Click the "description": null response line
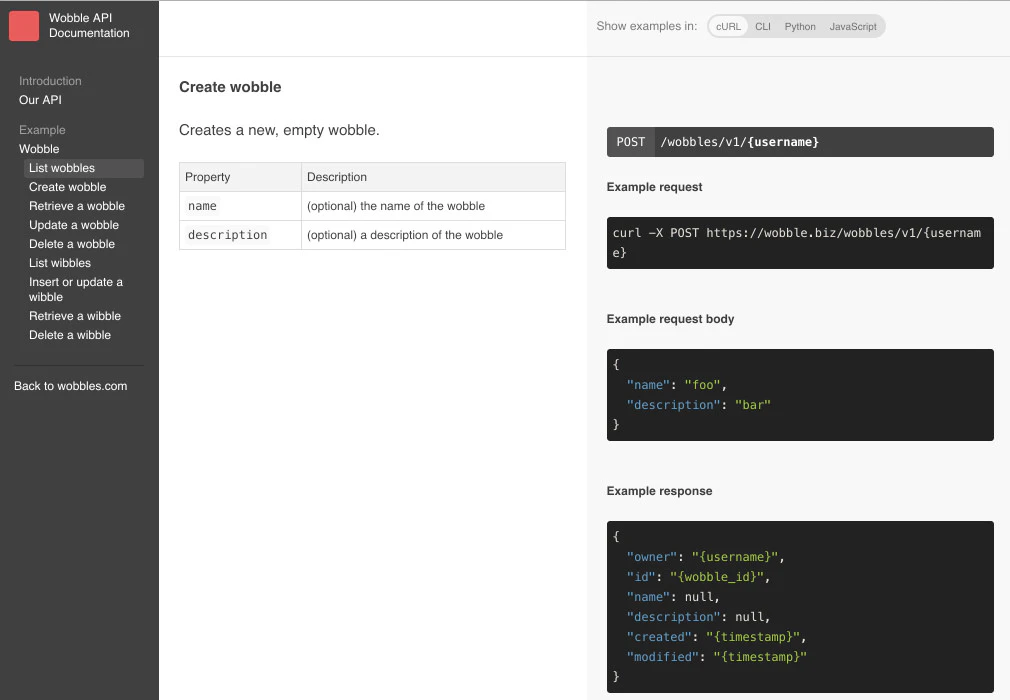Image resolution: width=1010 pixels, height=700 pixels. pos(698,617)
